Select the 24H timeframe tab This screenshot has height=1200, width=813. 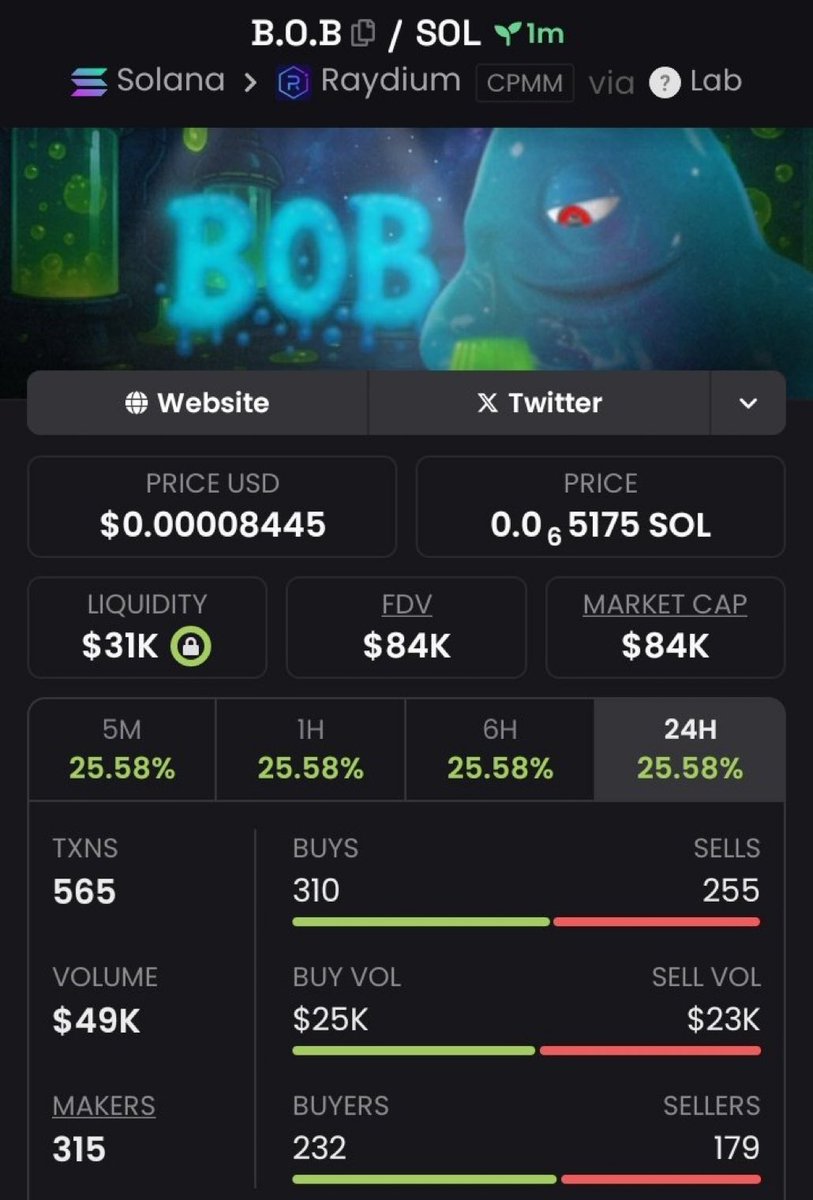point(690,749)
